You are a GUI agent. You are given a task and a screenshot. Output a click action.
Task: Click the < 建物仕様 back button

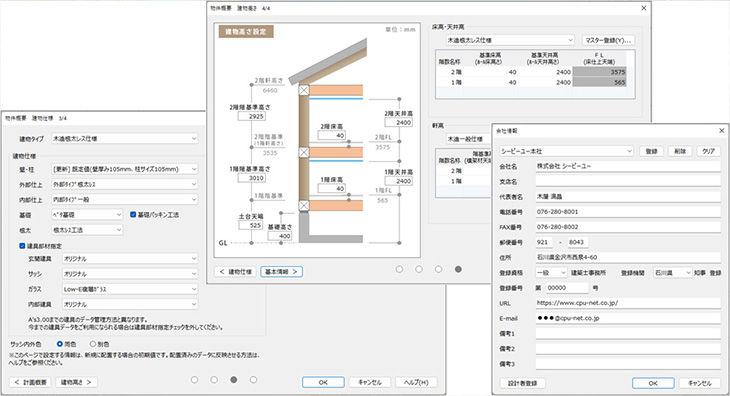click(235, 271)
